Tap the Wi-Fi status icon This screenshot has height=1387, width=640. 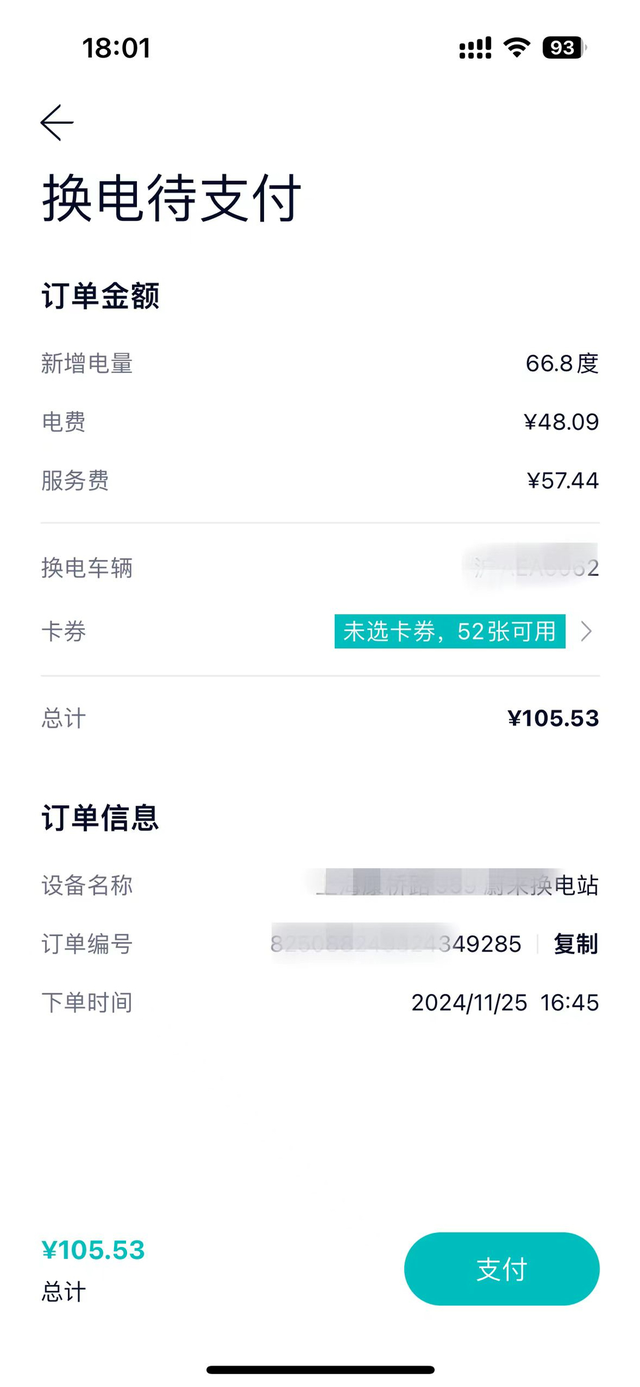coord(517,47)
